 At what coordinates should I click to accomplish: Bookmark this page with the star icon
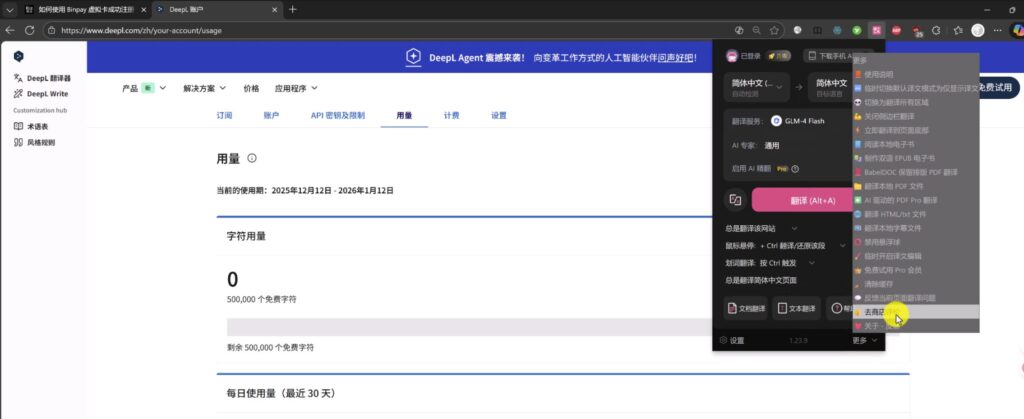point(774,30)
